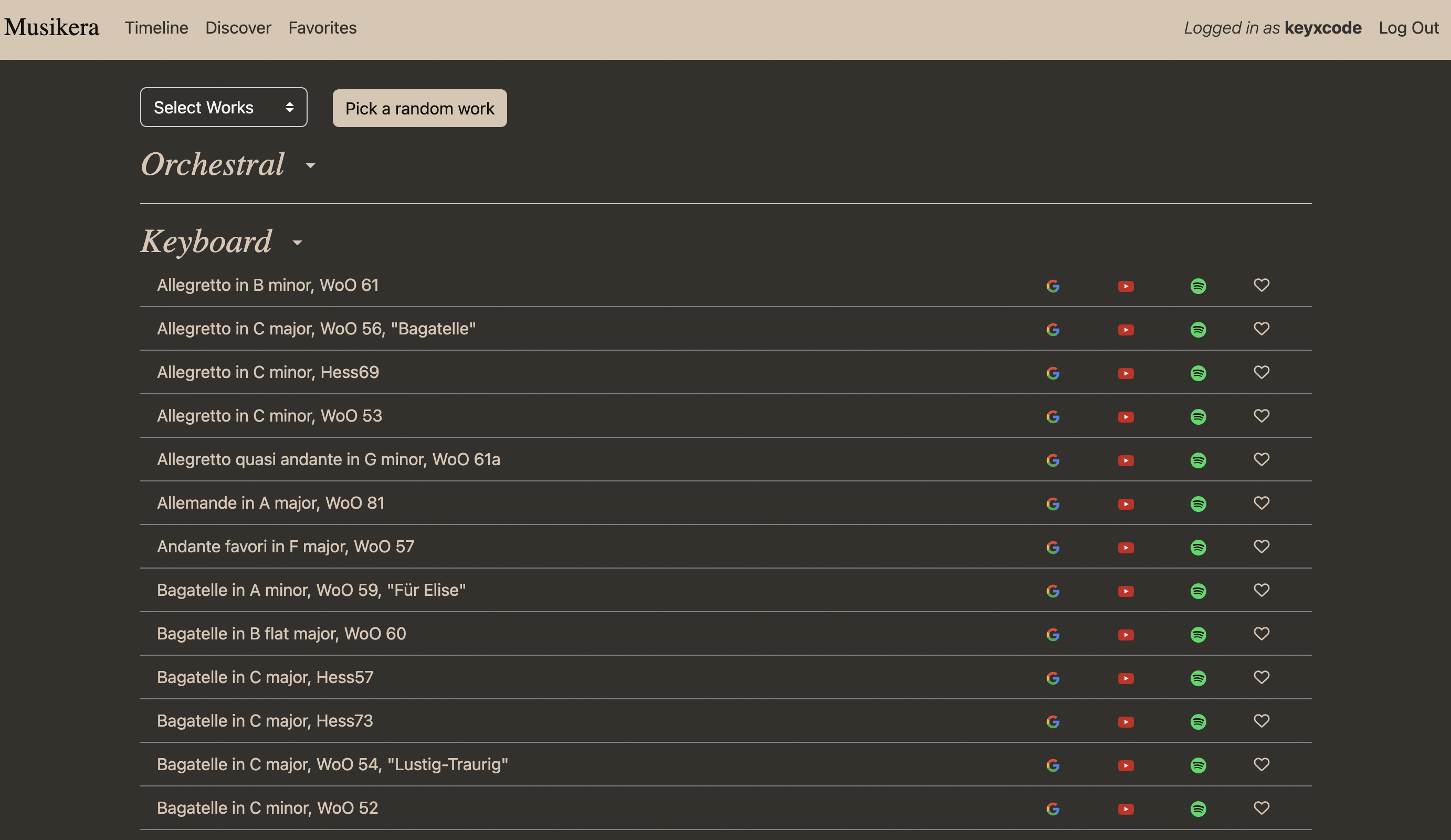Google search Bagatelle in C major Hess57
Image resolution: width=1451 pixels, height=840 pixels.
(1053, 678)
